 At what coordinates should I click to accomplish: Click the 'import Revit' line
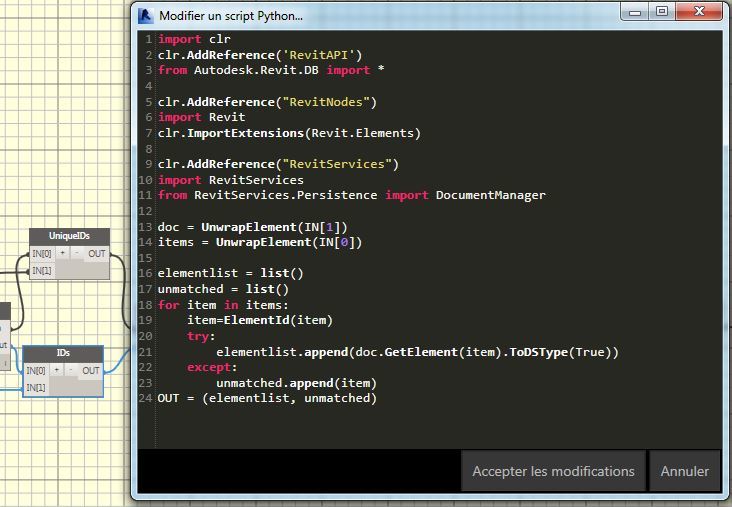202,117
